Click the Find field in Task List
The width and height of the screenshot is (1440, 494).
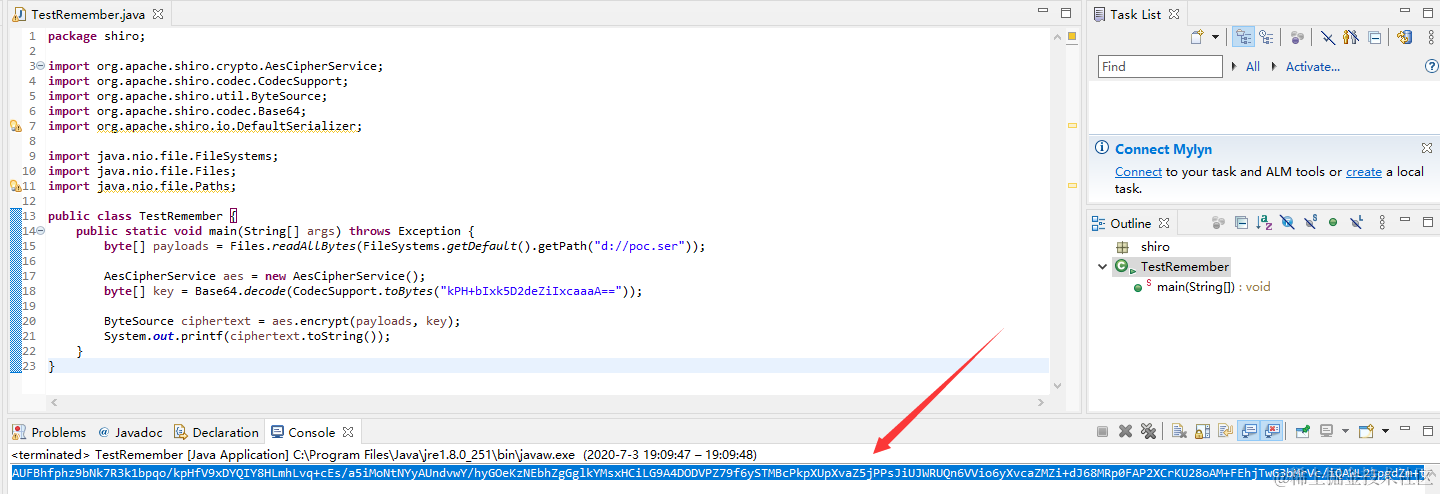(x=1160, y=66)
